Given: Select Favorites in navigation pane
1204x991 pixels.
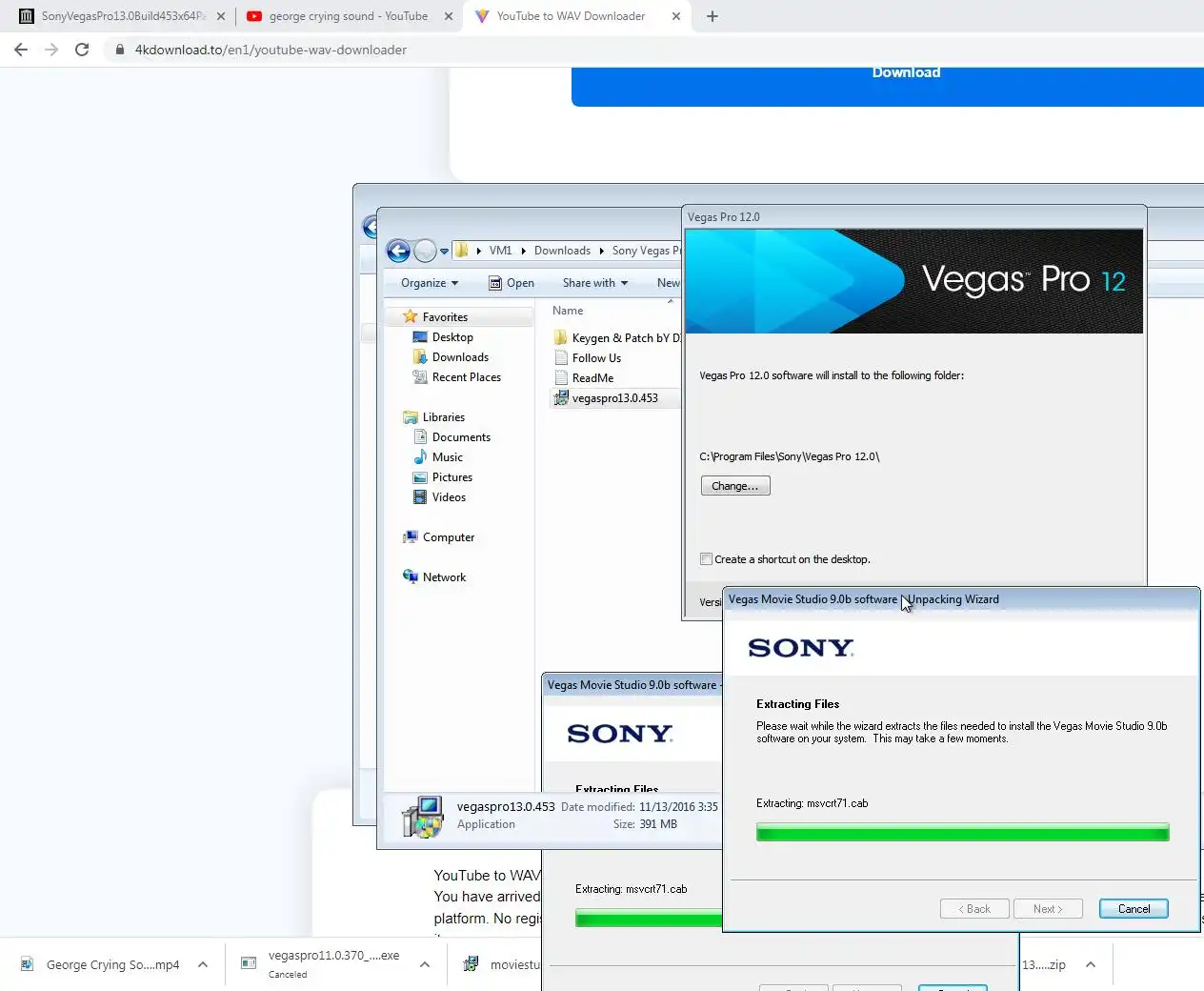Looking at the screenshot, I should (445, 317).
